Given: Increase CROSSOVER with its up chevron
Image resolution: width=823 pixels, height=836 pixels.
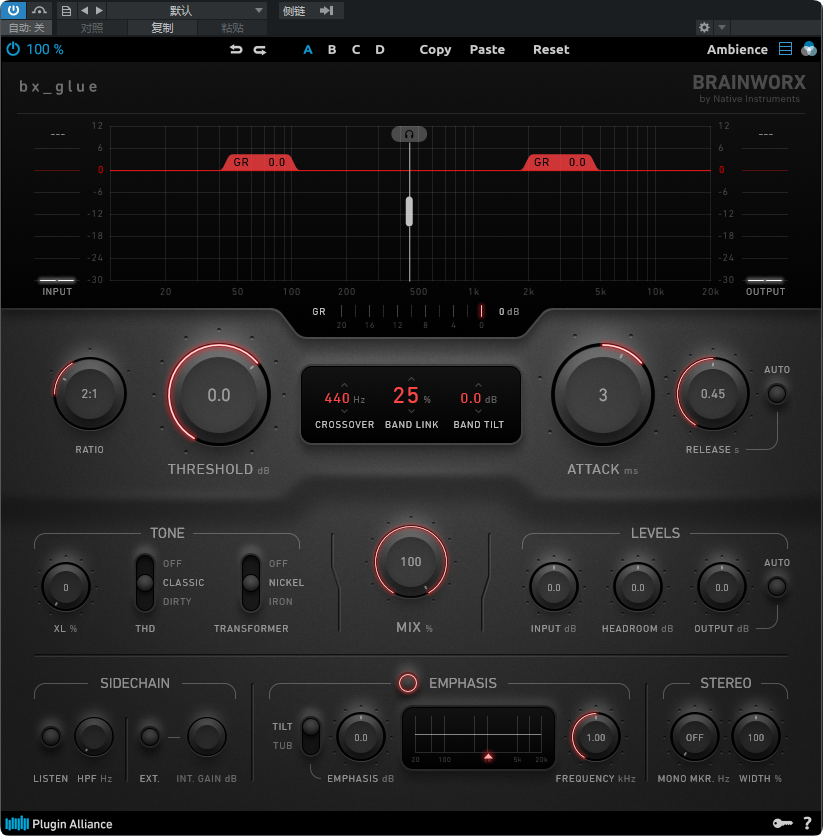Looking at the screenshot, I should [x=344, y=385].
